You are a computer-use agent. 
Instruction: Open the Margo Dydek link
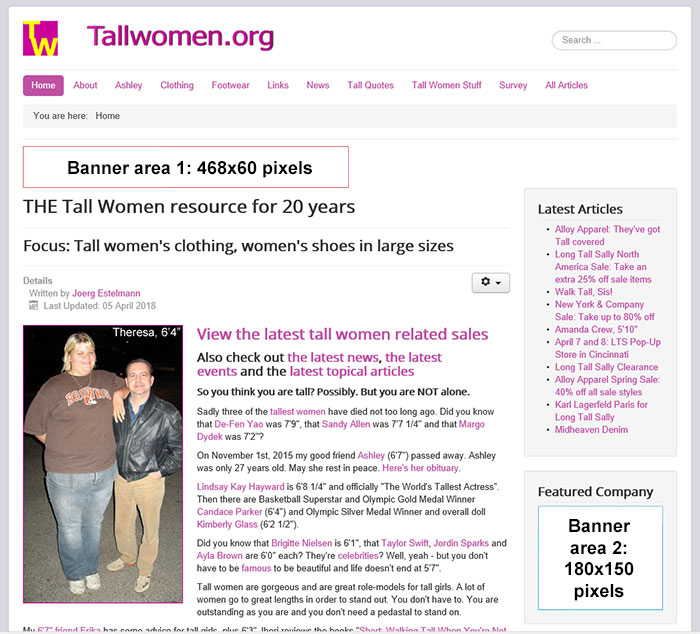click(x=471, y=424)
